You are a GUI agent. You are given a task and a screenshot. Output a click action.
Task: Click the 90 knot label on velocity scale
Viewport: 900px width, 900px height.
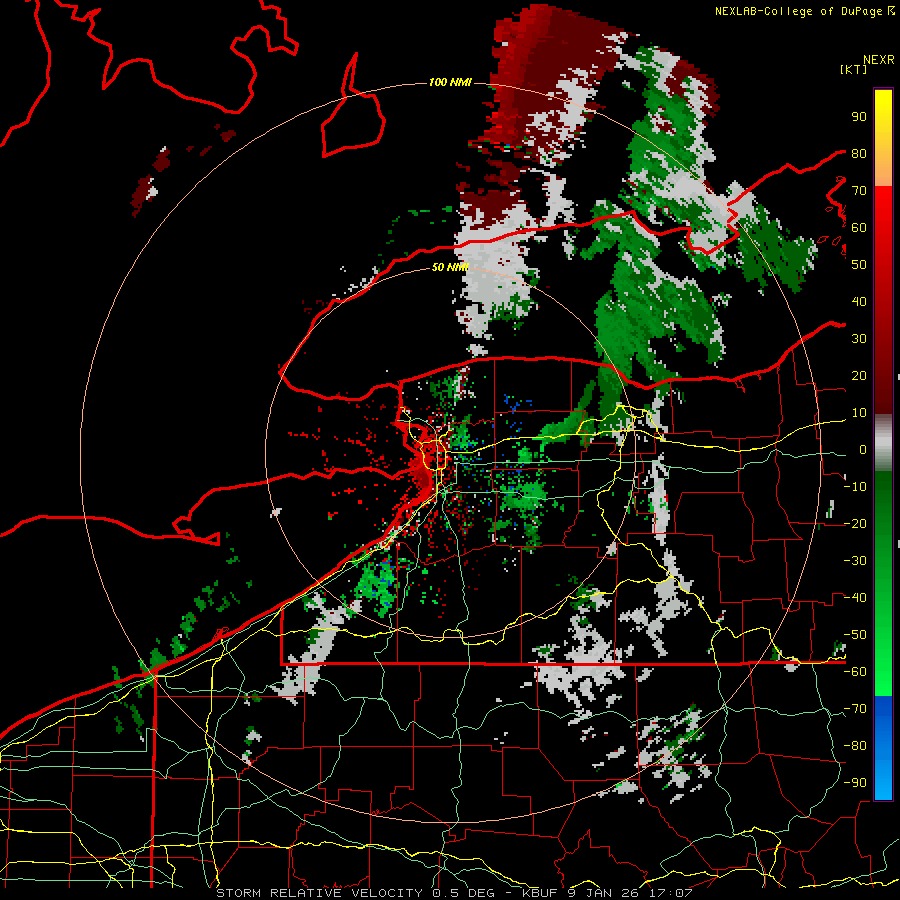click(859, 117)
